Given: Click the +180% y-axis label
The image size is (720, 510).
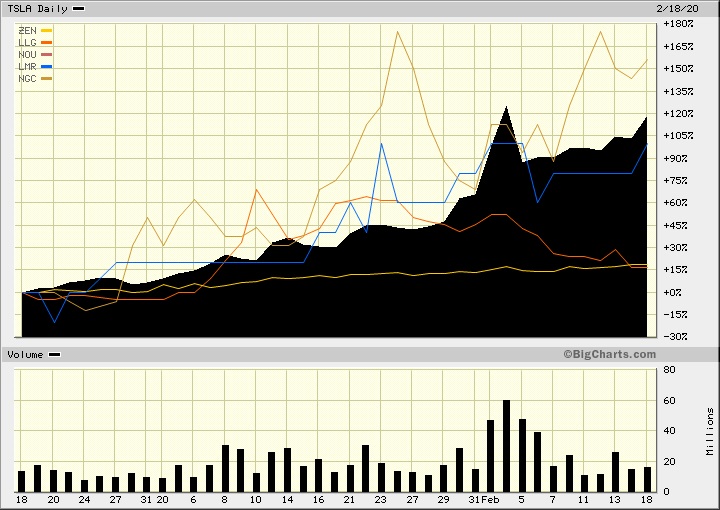Looking at the screenshot, I should [679, 23].
